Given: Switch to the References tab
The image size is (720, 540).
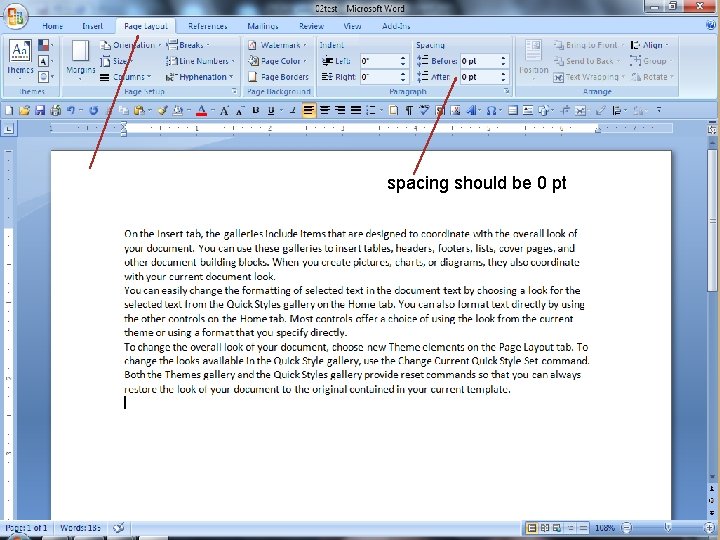Looking at the screenshot, I should [x=208, y=26].
